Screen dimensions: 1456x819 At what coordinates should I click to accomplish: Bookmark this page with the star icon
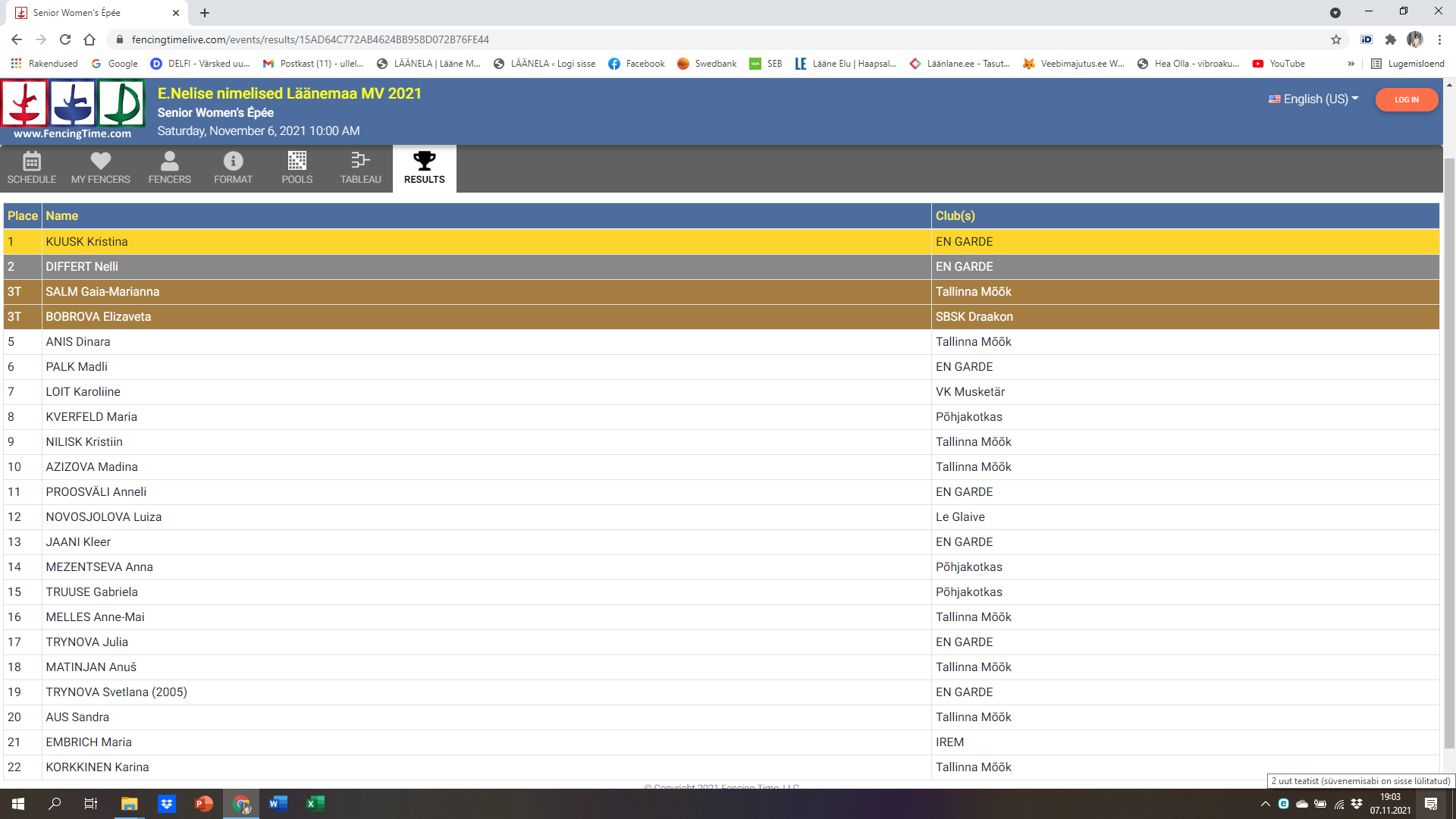[1336, 39]
